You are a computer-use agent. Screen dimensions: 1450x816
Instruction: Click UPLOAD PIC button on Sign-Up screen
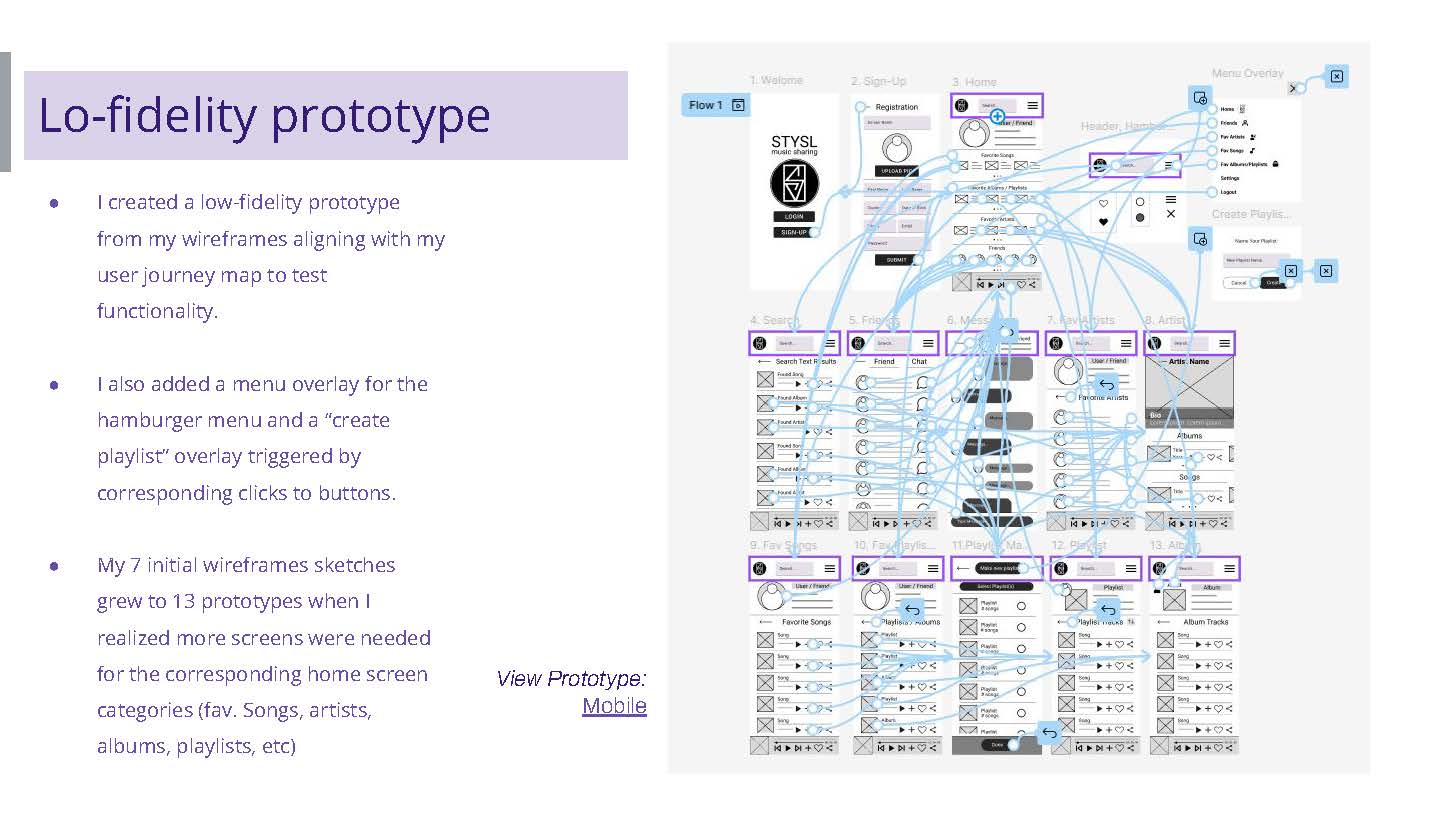[897, 171]
